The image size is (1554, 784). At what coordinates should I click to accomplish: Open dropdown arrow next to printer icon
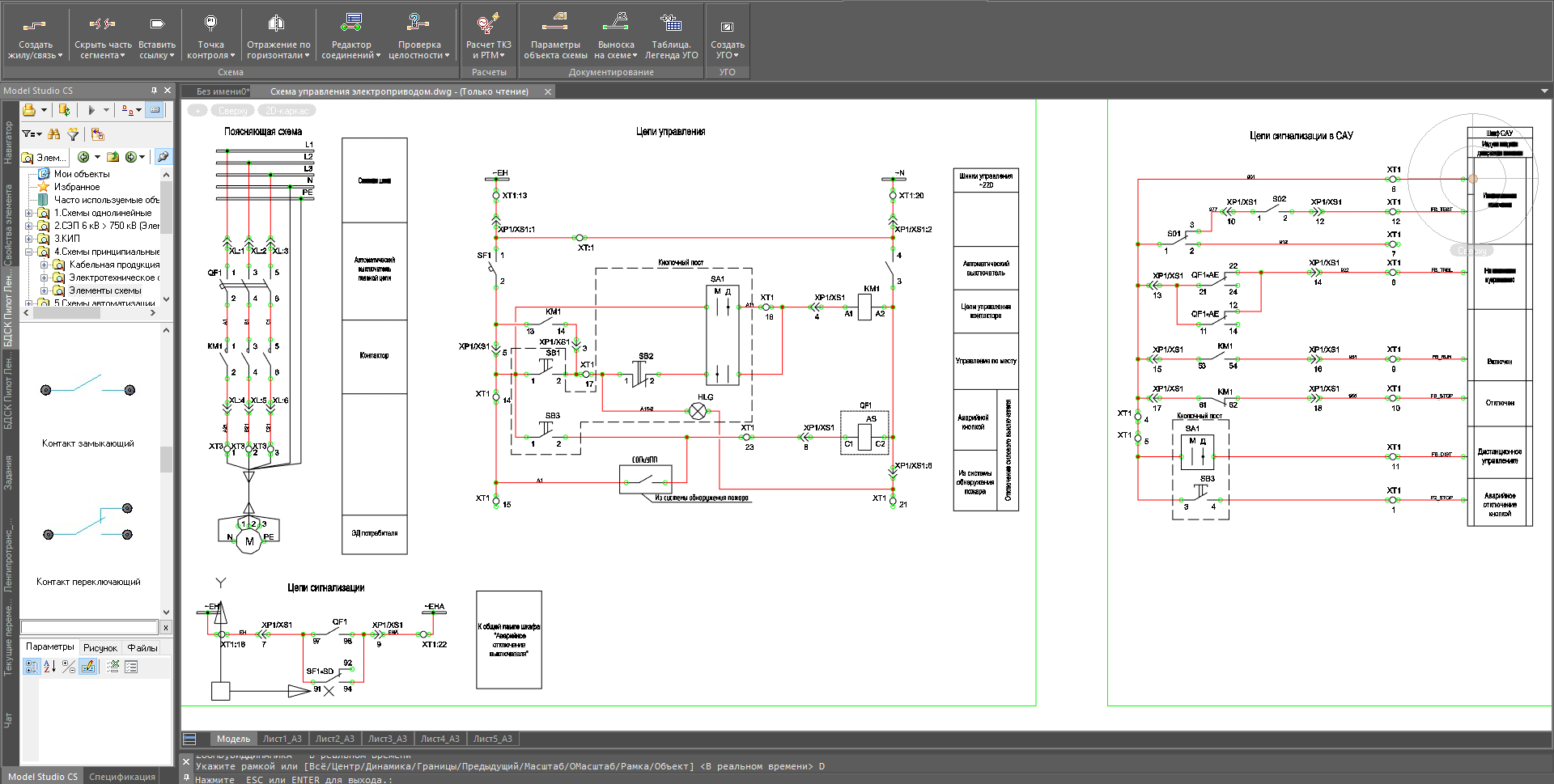pos(44,110)
